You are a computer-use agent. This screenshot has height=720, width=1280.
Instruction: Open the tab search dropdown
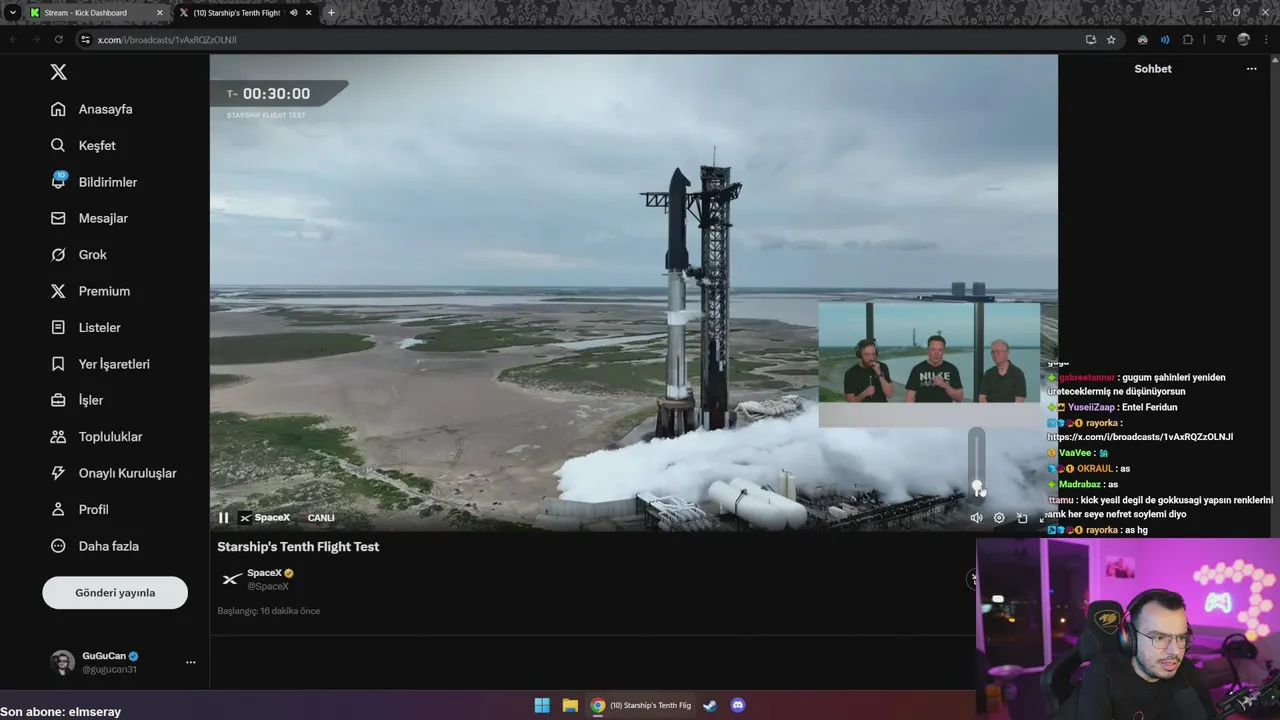pyautogui.click(x=12, y=13)
